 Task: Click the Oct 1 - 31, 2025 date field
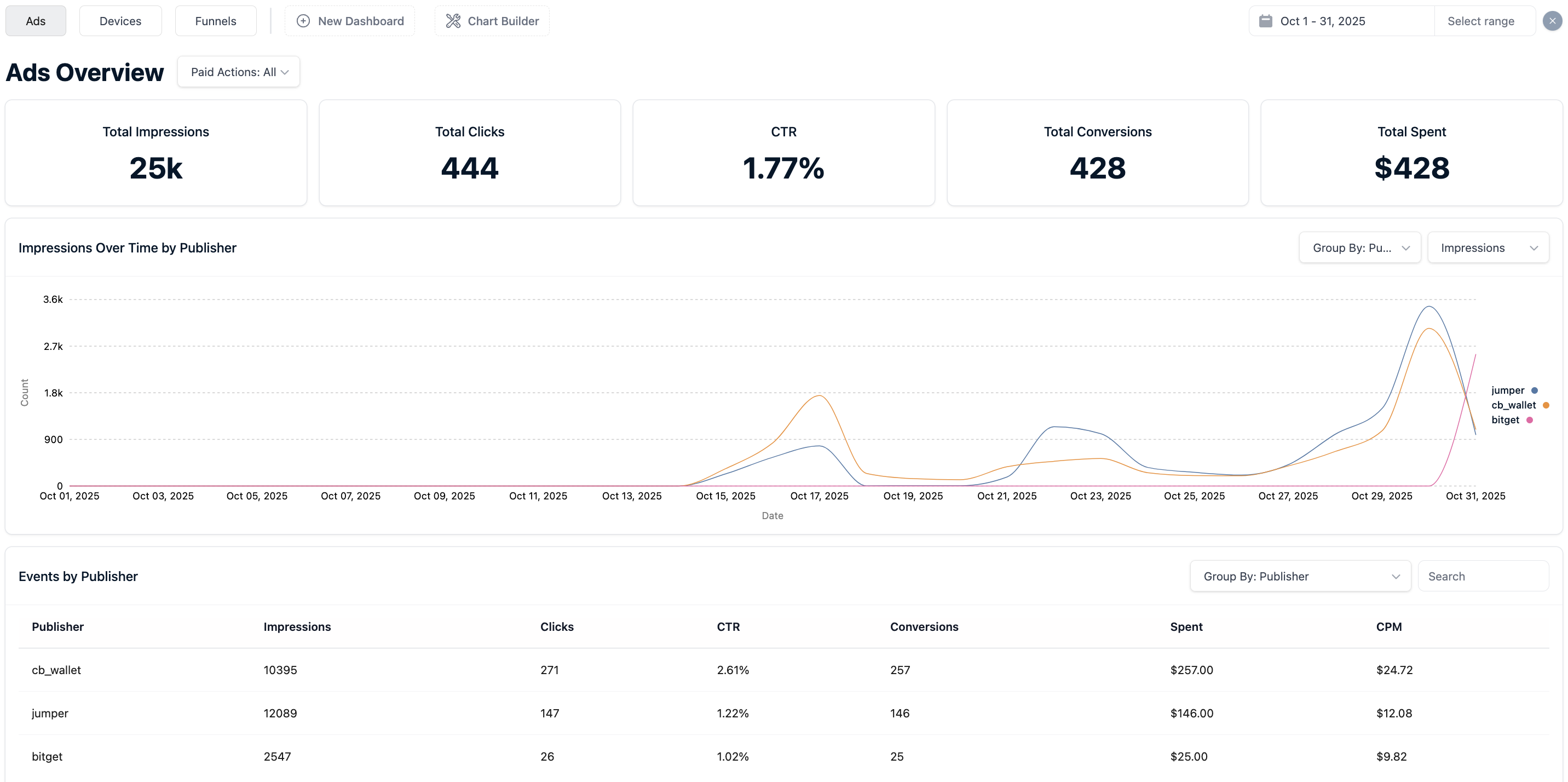(x=1322, y=21)
